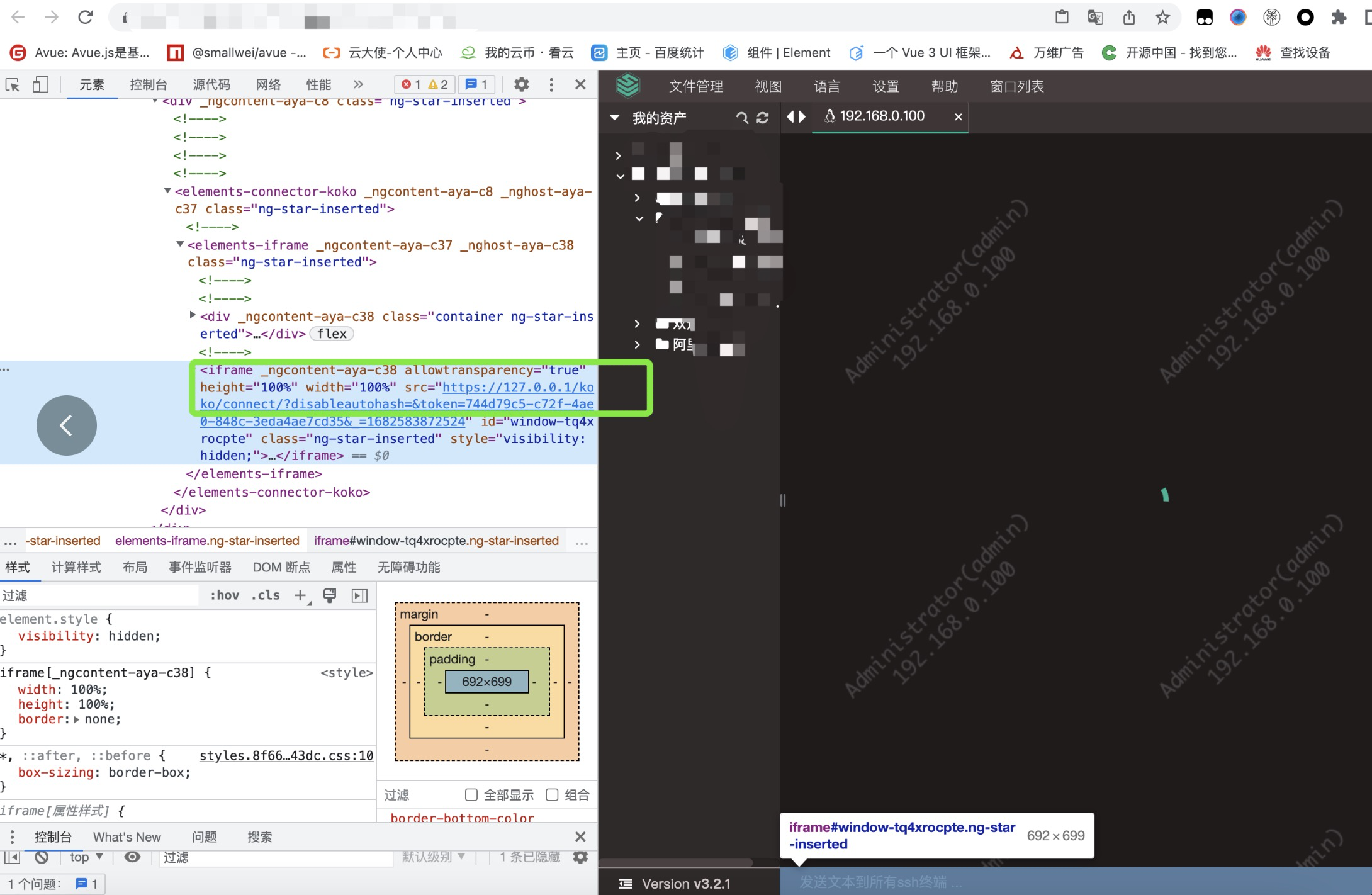The image size is (1372, 895).
Task: Open the console drawer three-dot menu
Action: pos(12,837)
